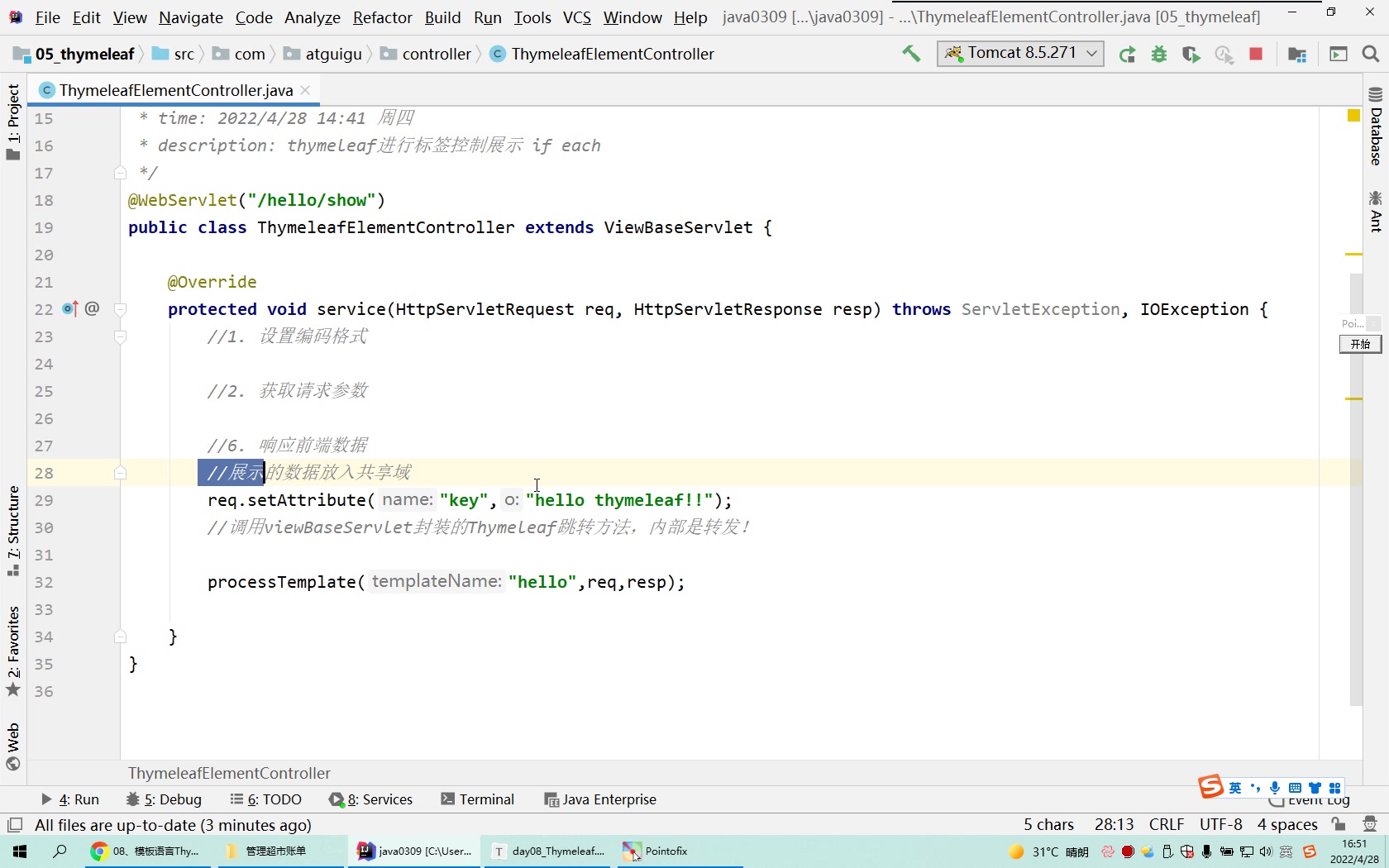Open the Refactor menu

(x=382, y=17)
